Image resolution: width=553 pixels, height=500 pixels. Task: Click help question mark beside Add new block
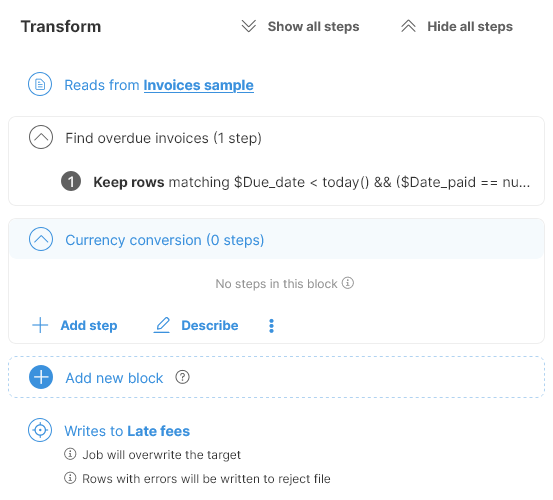coord(182,377)
